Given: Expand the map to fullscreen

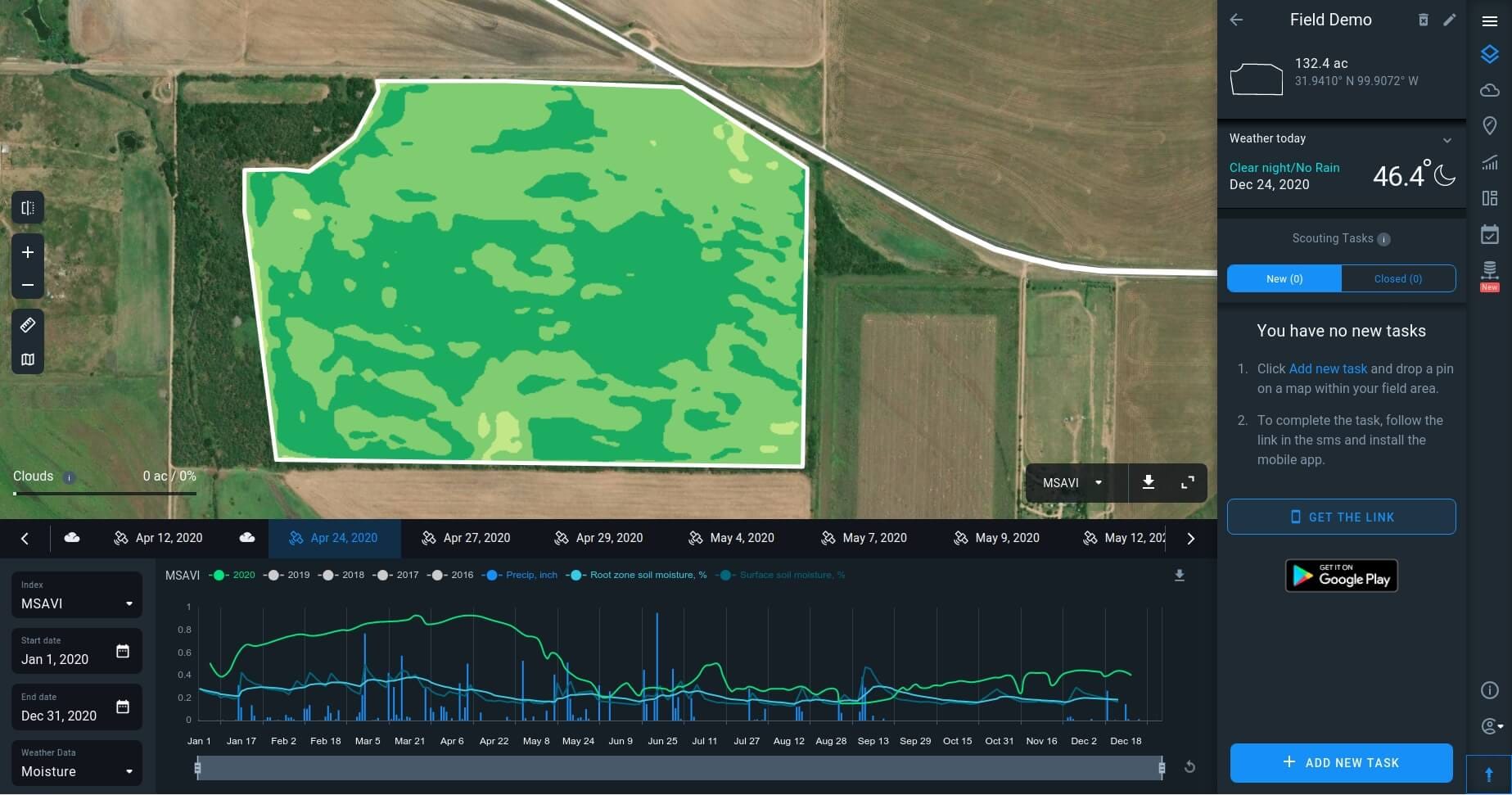Looking at the screenshot, I should click(x=1187, y=482).
